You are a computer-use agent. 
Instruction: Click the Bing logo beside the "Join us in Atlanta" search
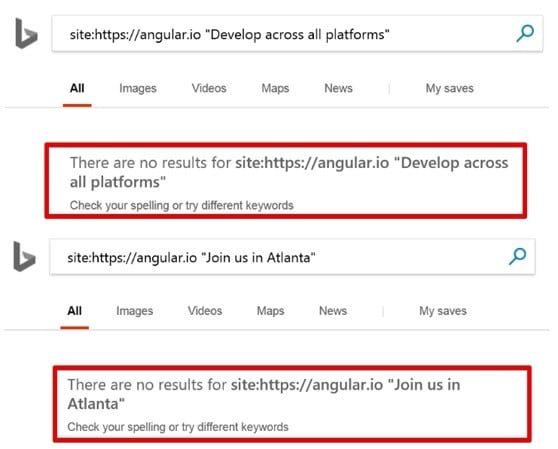coord(24,257)
